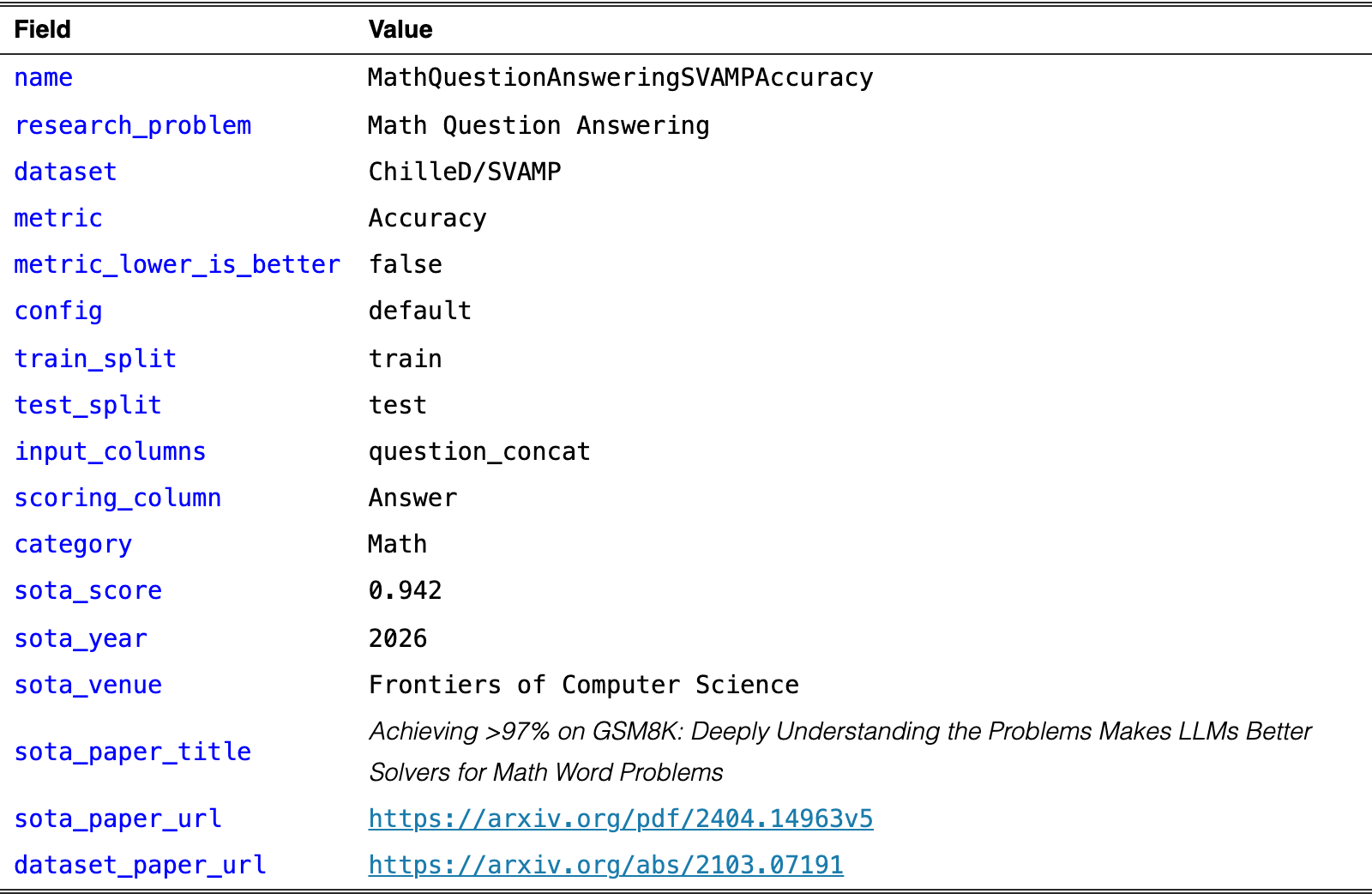Click the paper title starting "Achieving >97% on GSM8K"
1372x894 pixels.
click(x=840, y=752)
